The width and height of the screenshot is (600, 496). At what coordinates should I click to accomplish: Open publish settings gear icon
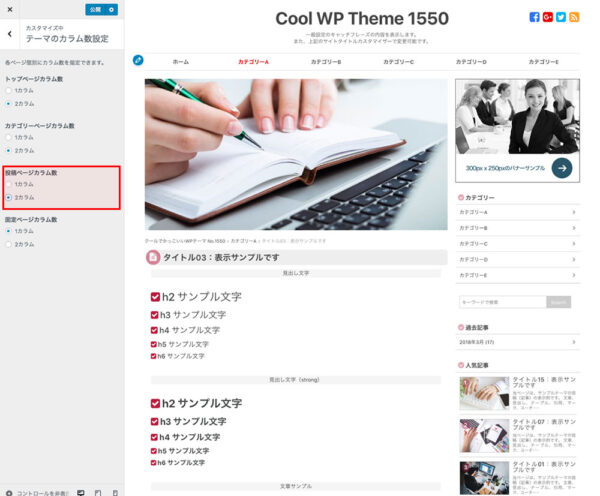click(111, 9)
